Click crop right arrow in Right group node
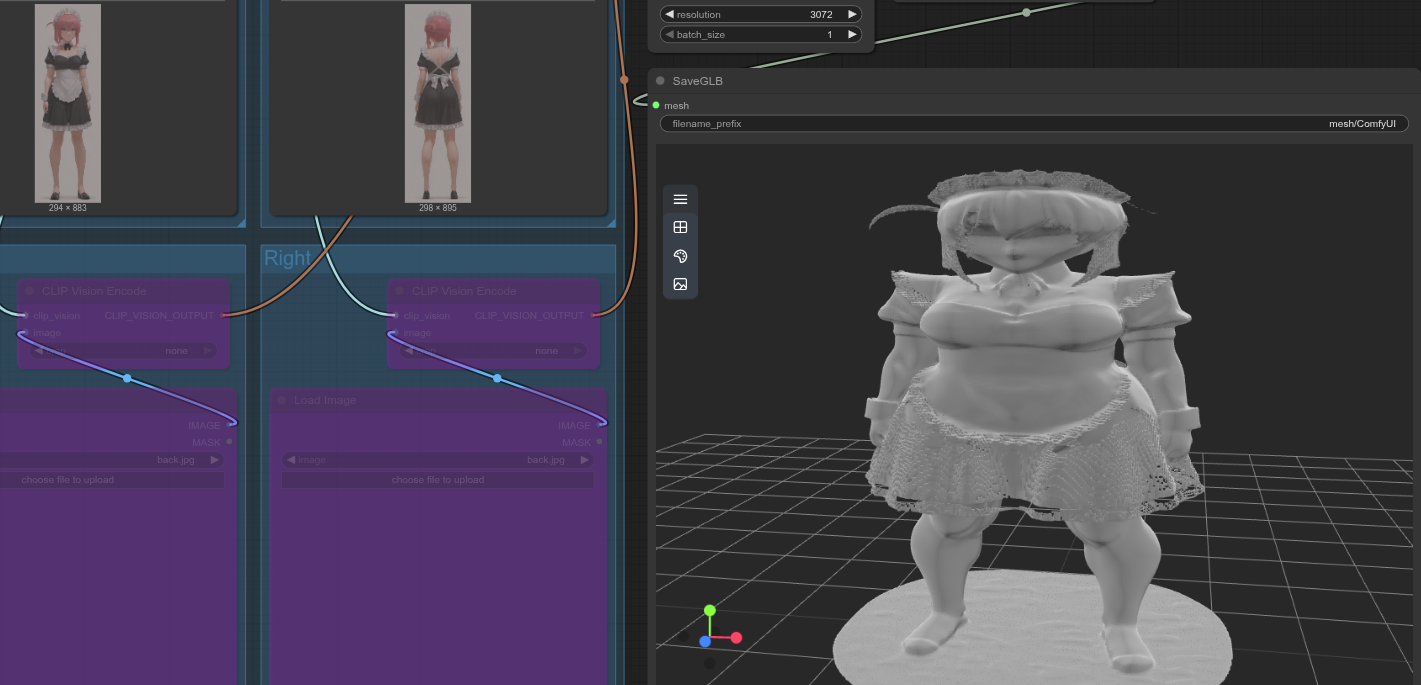1421x685 pixels. (577, 351)
